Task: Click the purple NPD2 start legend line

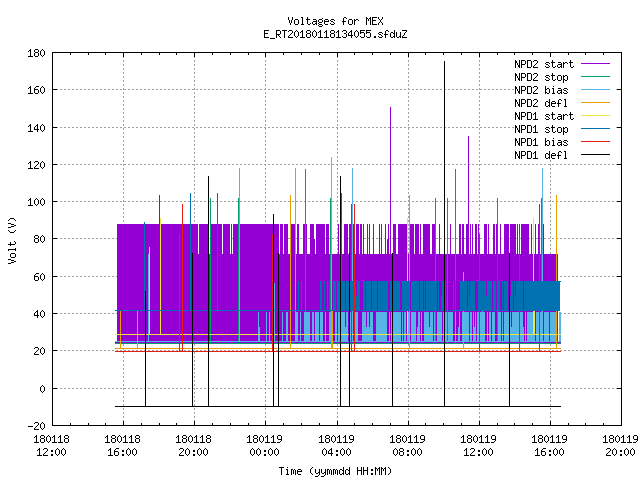Action: click(x=595, y=64)
